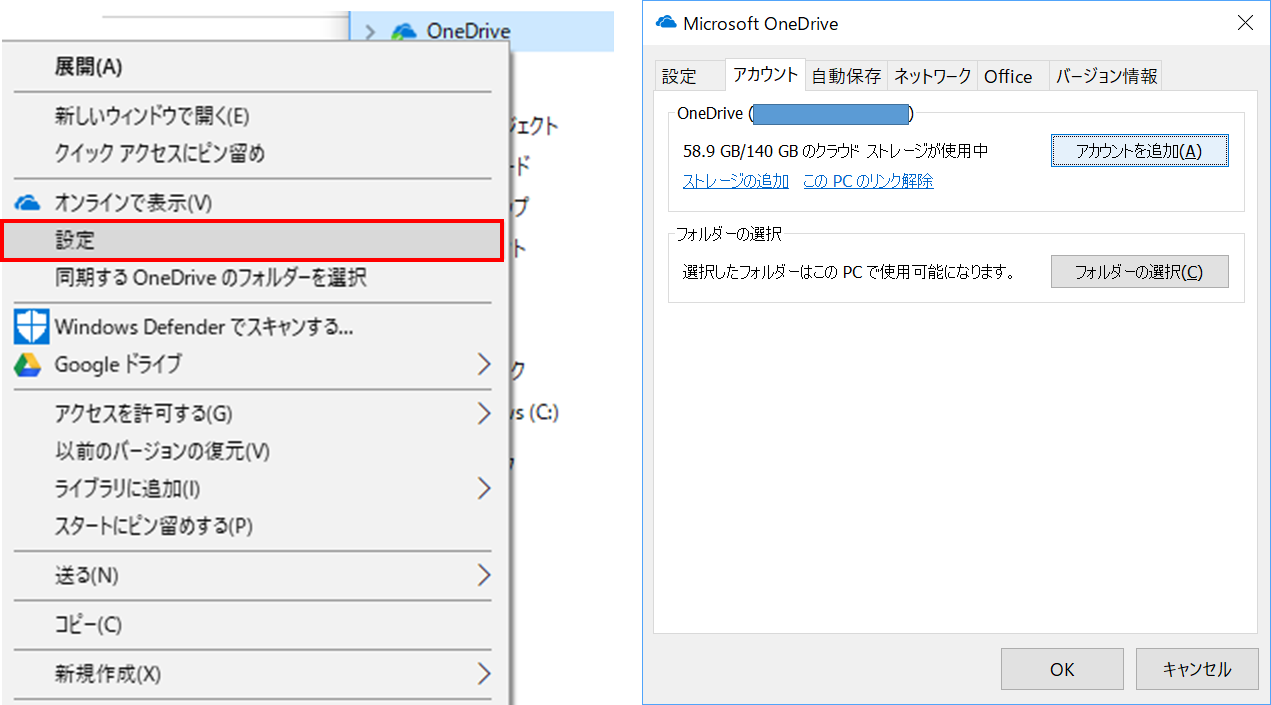
Task: Click the この PC のリンク解除 link
Action: point(868,181)
